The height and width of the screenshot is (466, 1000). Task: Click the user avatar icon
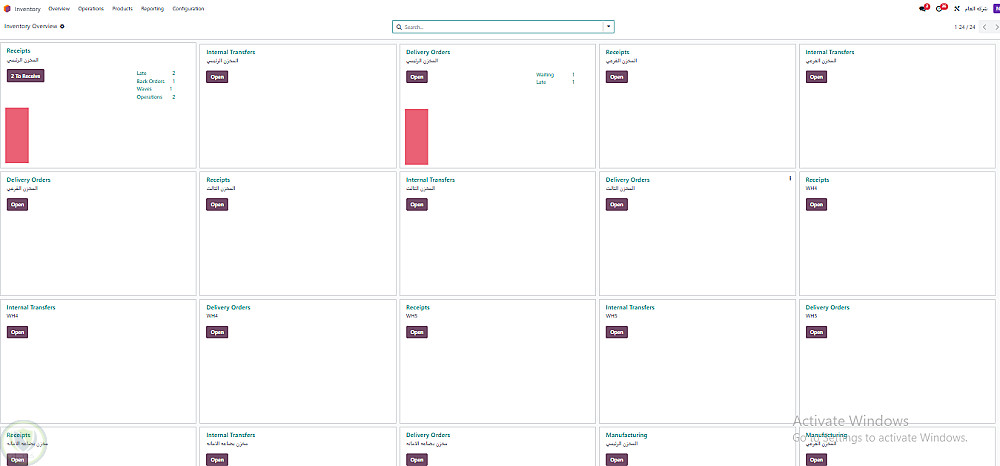tap(993, 8)
